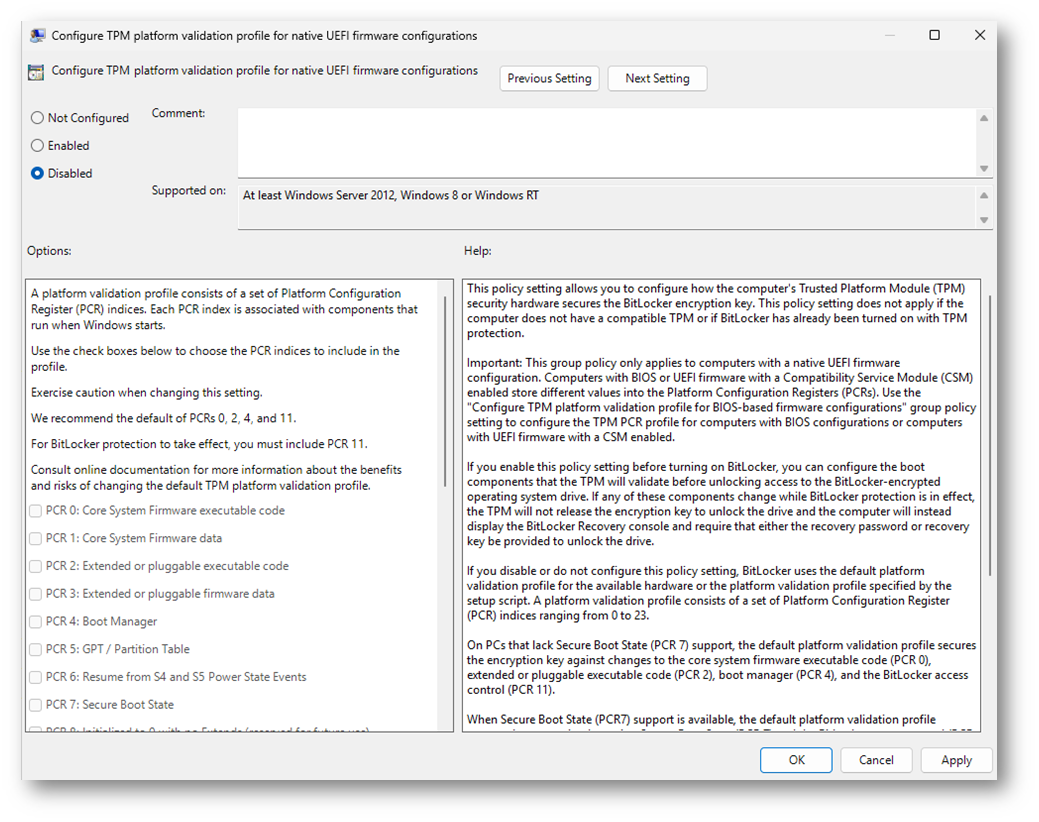This screenshot has width=1039, height=822.
Task: Click the policy setting icon beside the heading
Action: [x=37, y=72]
